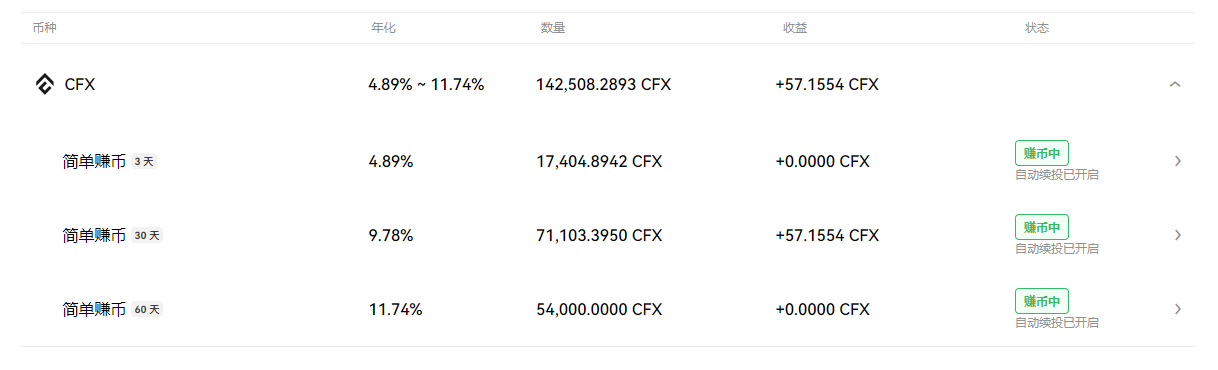Select the 3天 term tag
Viewport: 1218px width, 370px height.
(144, 161)
